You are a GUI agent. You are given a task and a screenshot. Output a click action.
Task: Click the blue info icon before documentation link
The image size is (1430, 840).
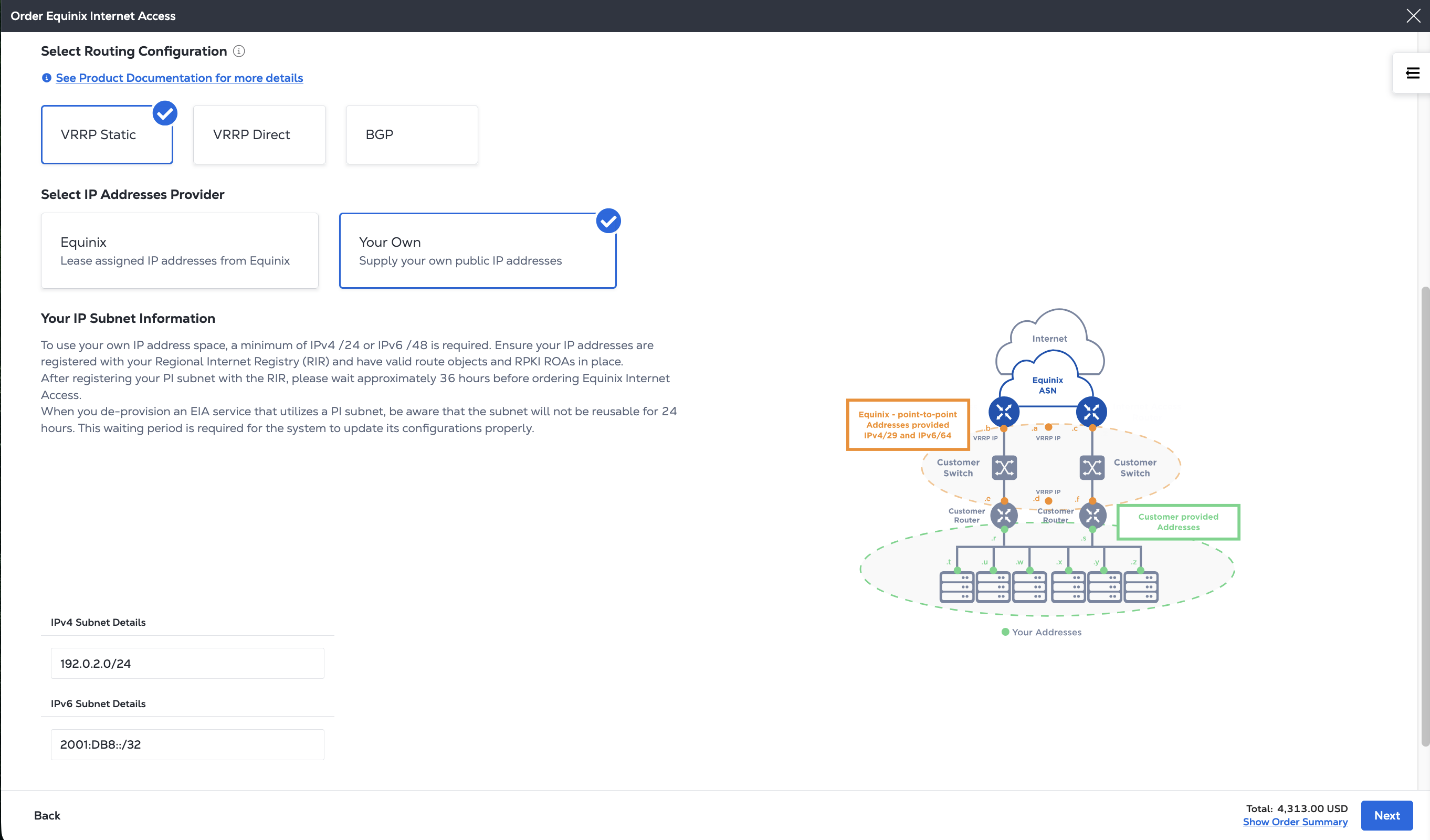47,78
